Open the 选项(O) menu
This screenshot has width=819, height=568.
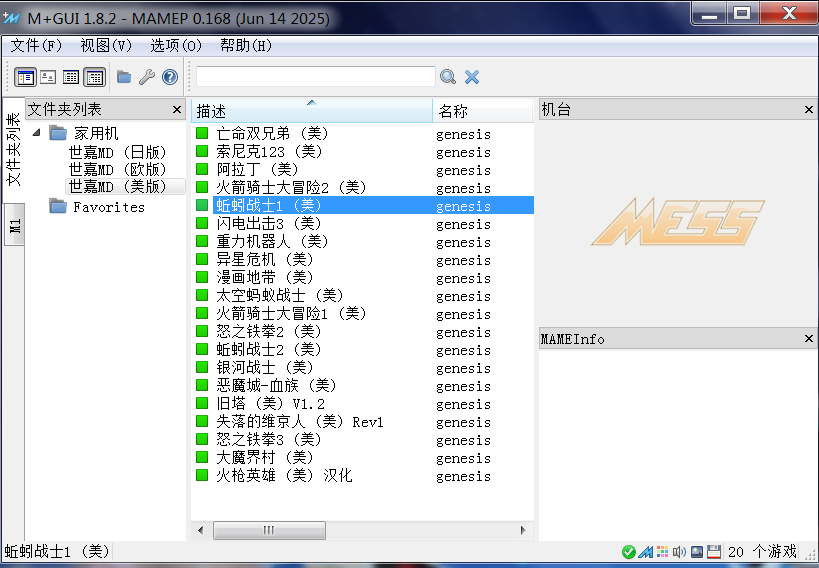point(176,46)
